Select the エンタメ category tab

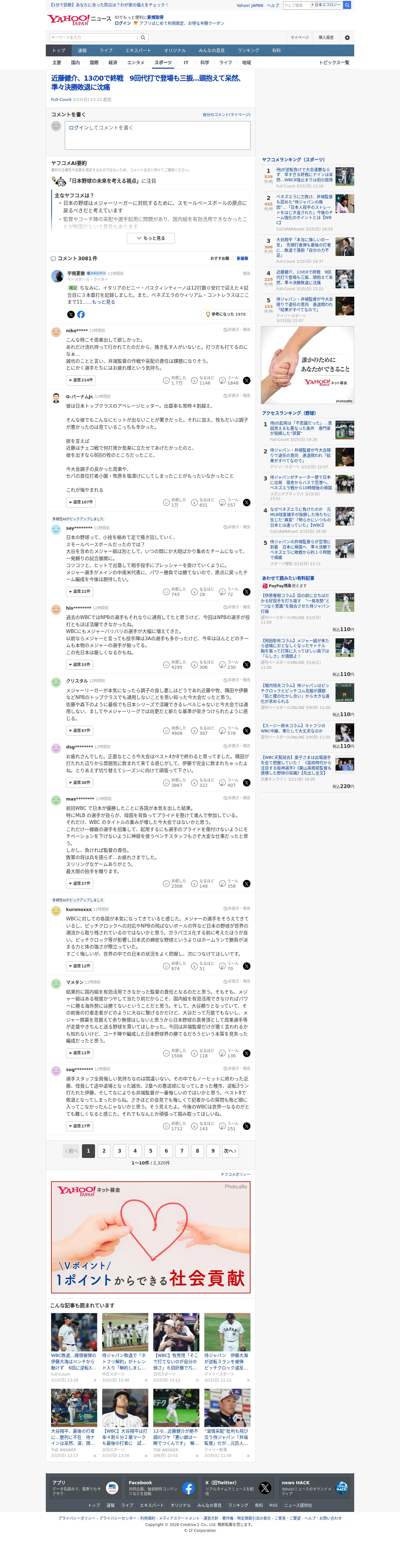tap(136, 63)
